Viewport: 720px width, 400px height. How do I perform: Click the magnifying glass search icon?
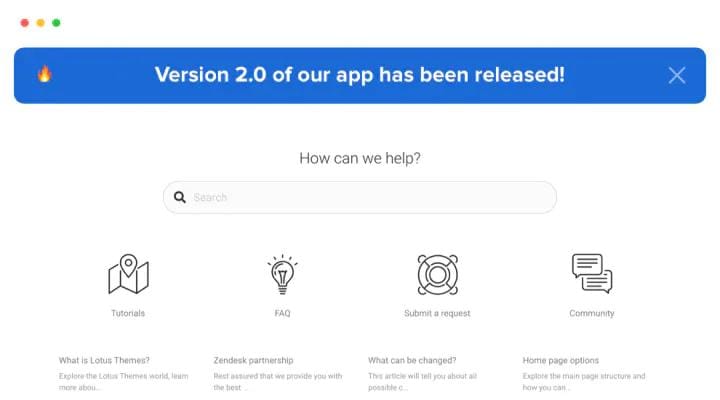pyautogui.click(x=180, y=197)
